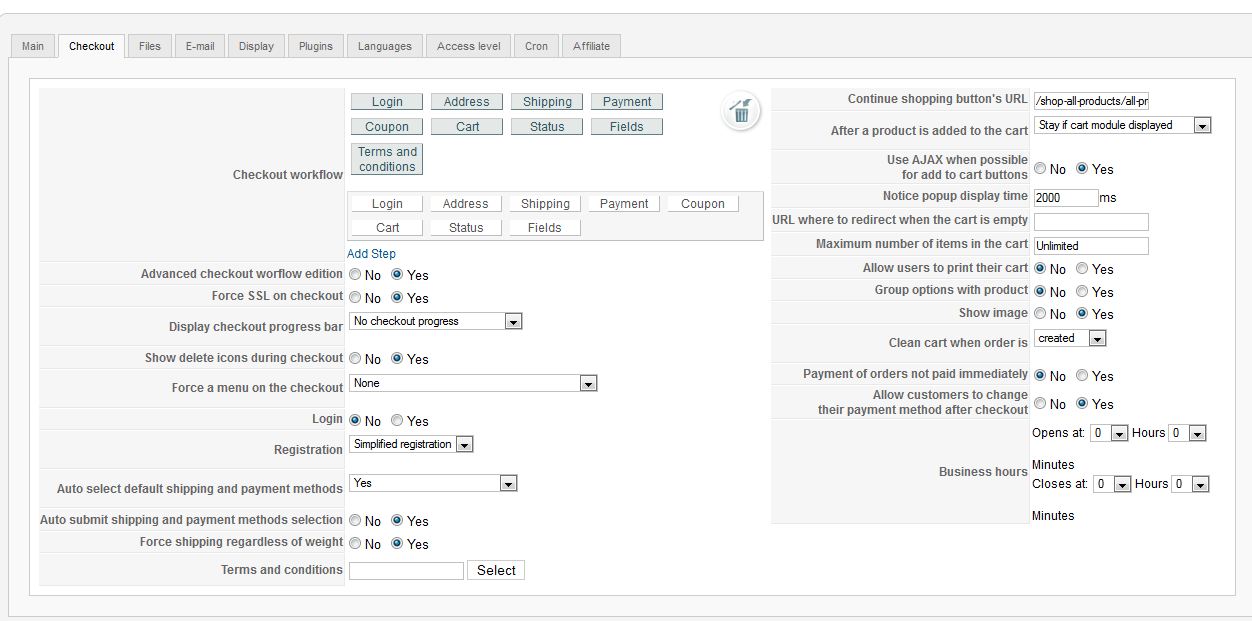The image size is (1252, 621).
Task: Select No for Show image
Action: [x=1039, y=314]
